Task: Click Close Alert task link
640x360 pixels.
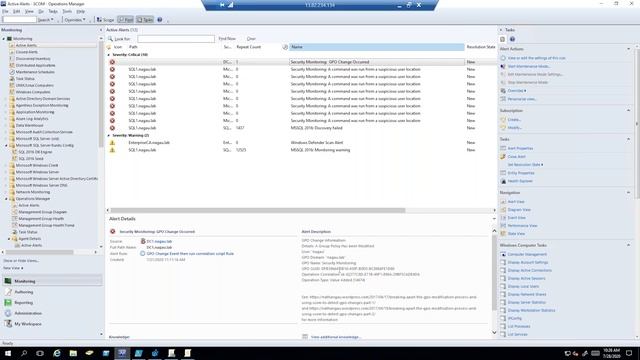Action: pos(517,157)
